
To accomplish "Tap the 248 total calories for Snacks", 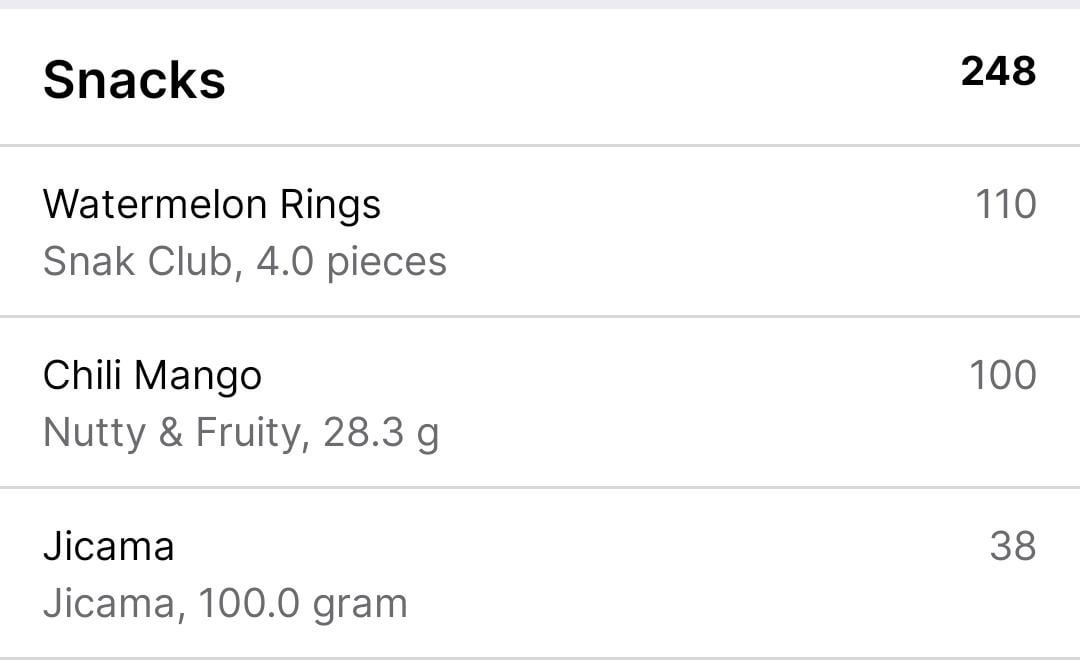I will pyautogui.click(x=998, y=72).
